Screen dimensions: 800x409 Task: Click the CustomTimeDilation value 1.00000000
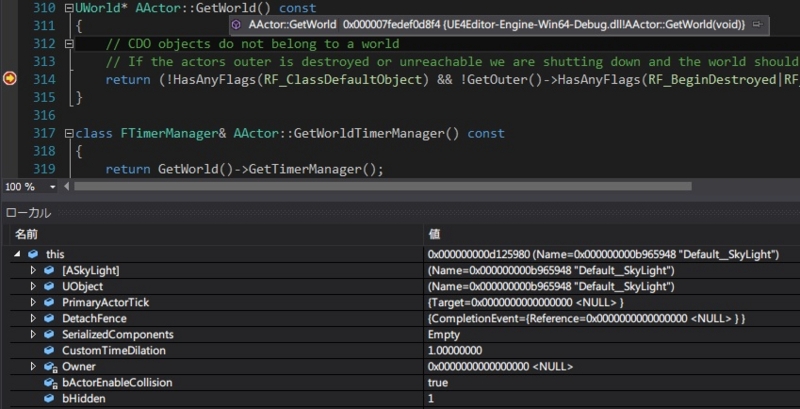coord(455,350)
